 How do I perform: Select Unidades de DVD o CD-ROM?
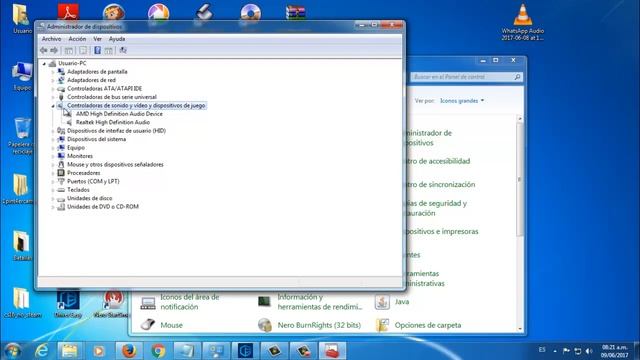pyautogui.click(x=103, y=207)
